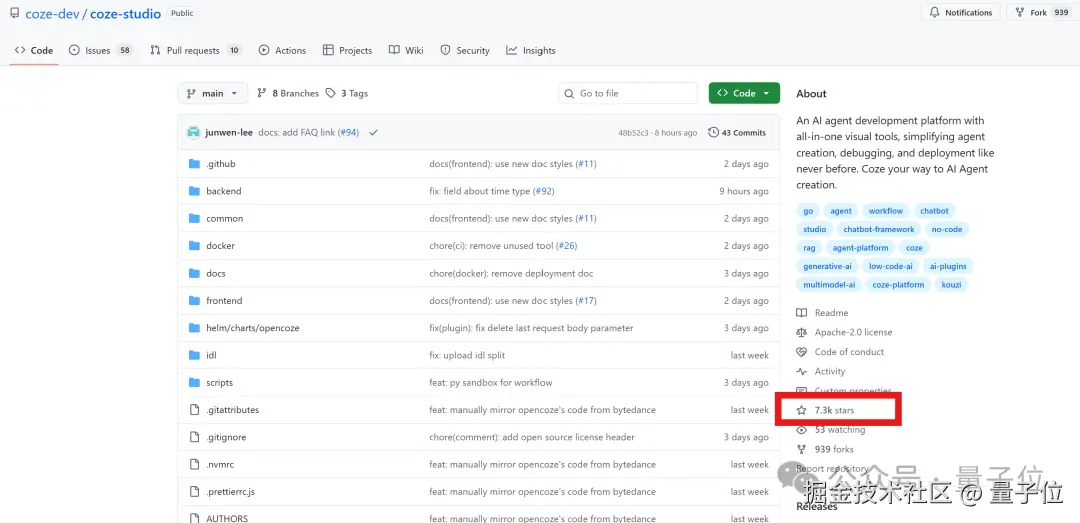Screen dimensions: 1080x523
Task: Open the Security tab
Action: click(x=465, y=50)
